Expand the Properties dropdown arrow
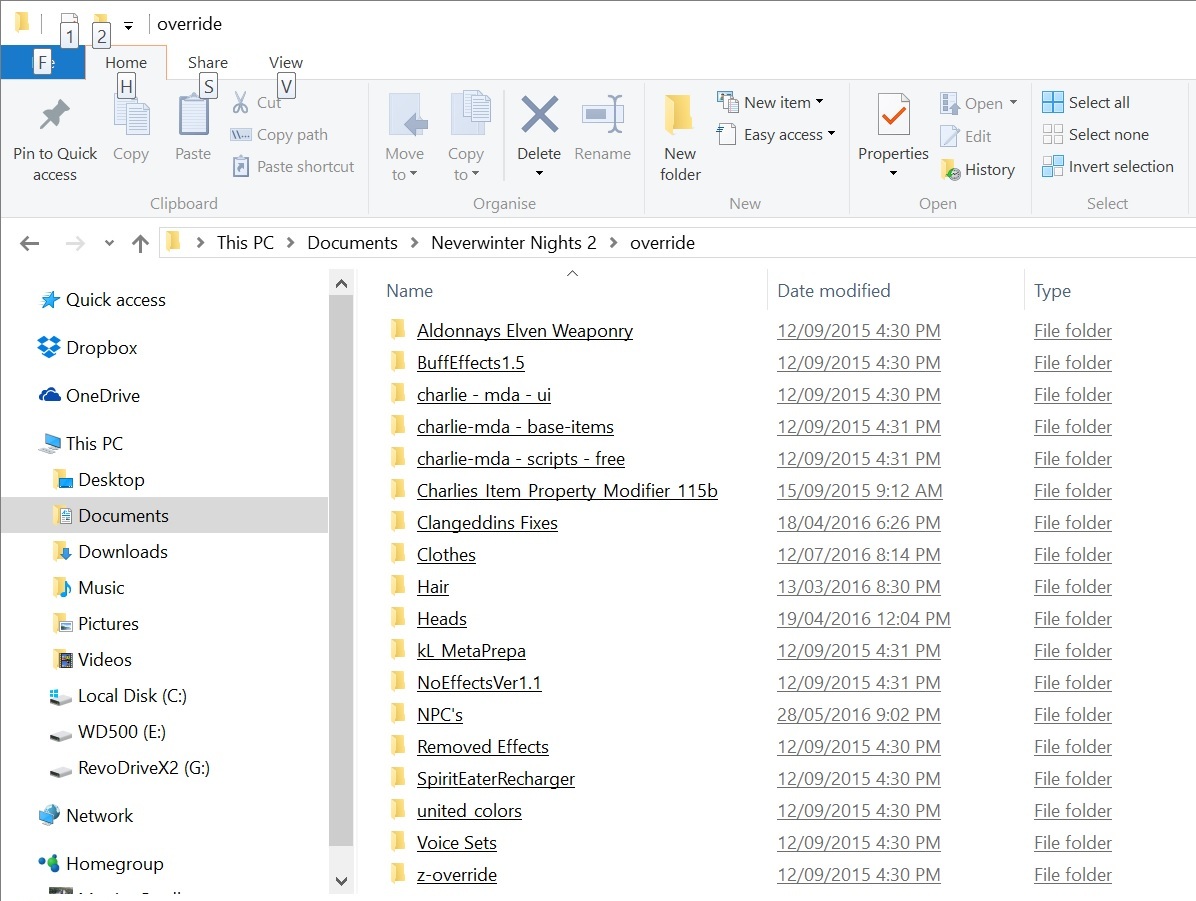The image size is (1196, 901). (x=893, y=173)
